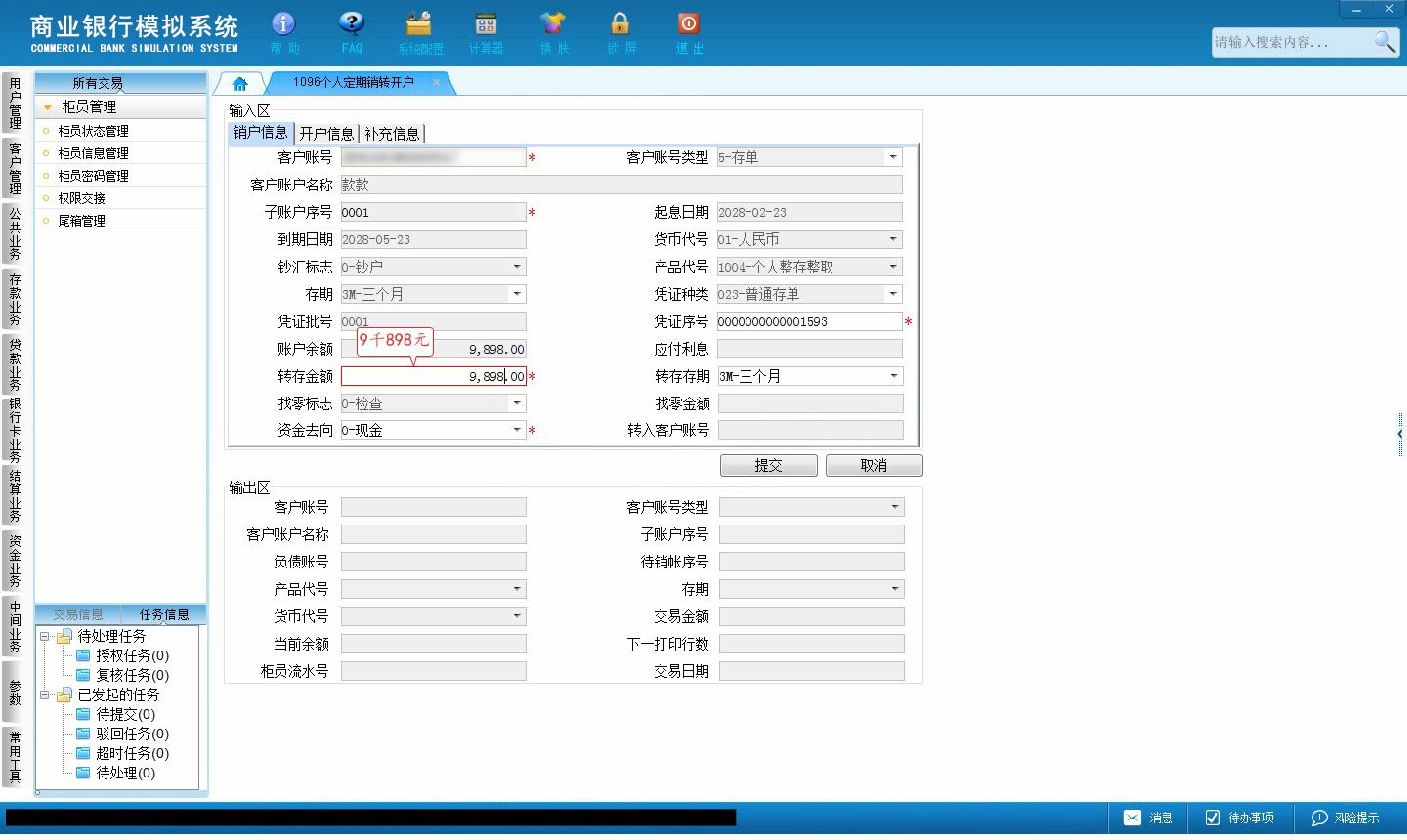Viewport: 1407px width, 840px height.
Task: Open the 钞汇标志 dropdown showing 0-钞户
Action: pos(517,267)
